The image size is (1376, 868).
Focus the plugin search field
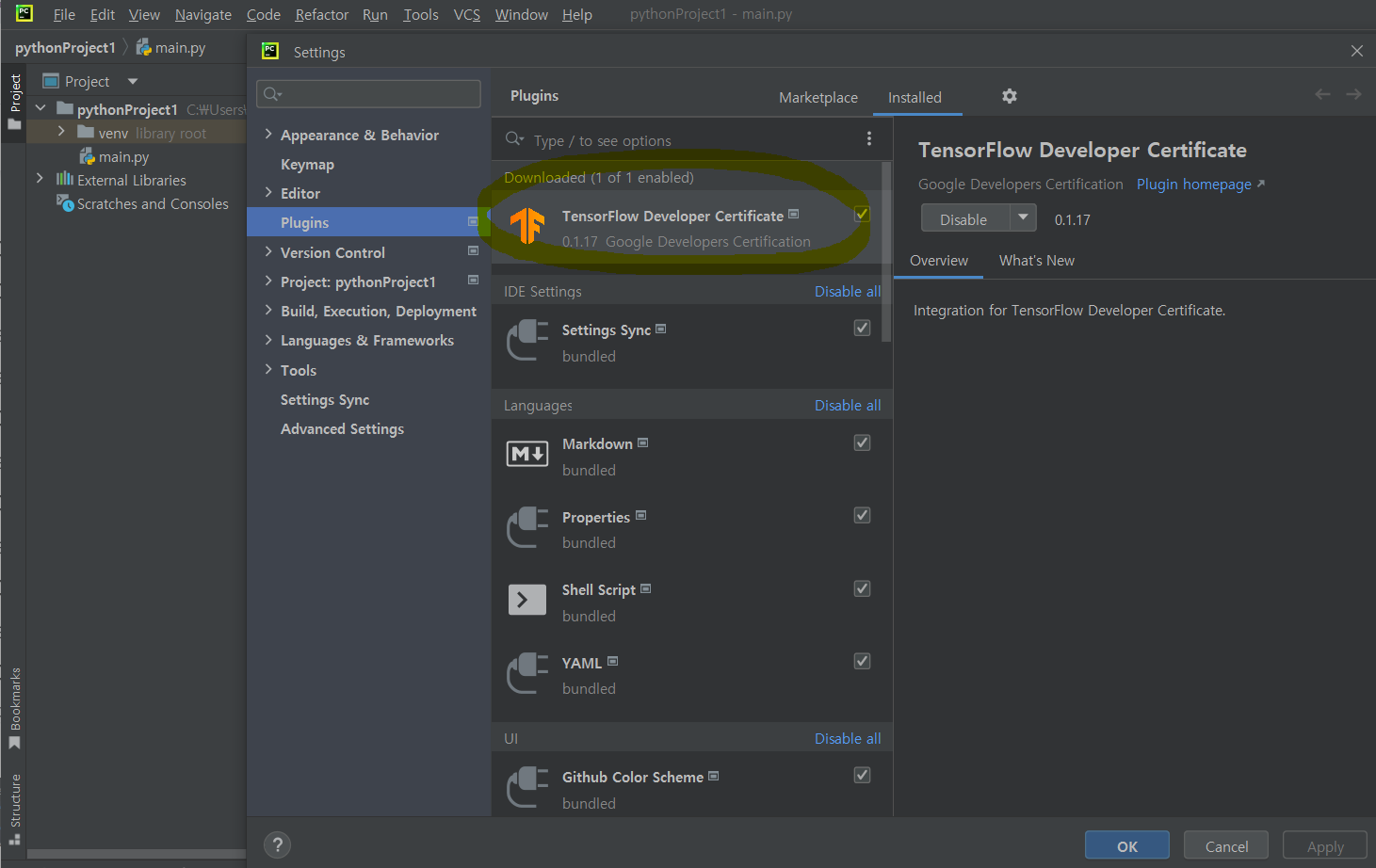coord(692,139)
